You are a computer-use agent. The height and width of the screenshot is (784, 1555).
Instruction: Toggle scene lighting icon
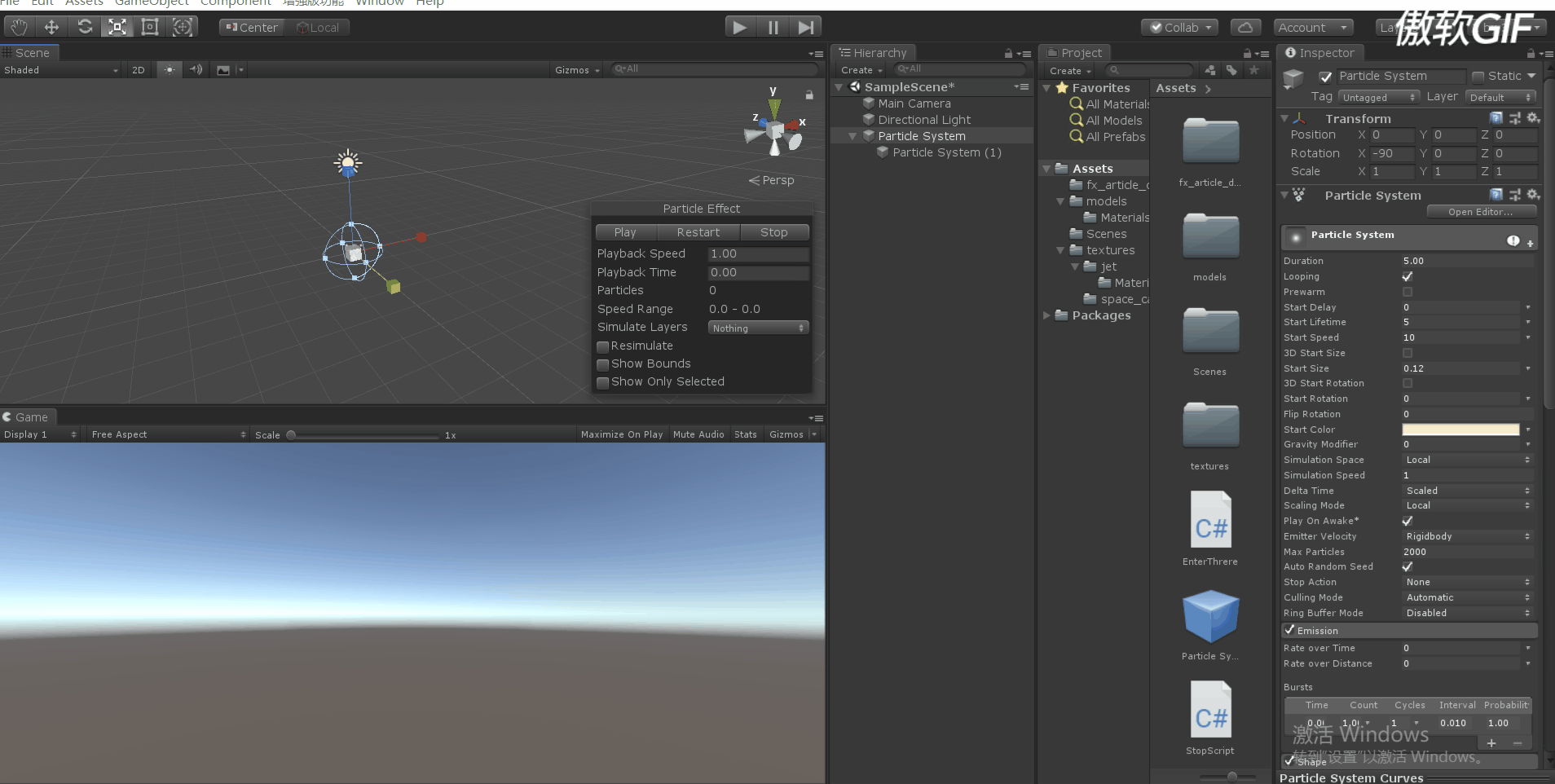click(170, 70)
